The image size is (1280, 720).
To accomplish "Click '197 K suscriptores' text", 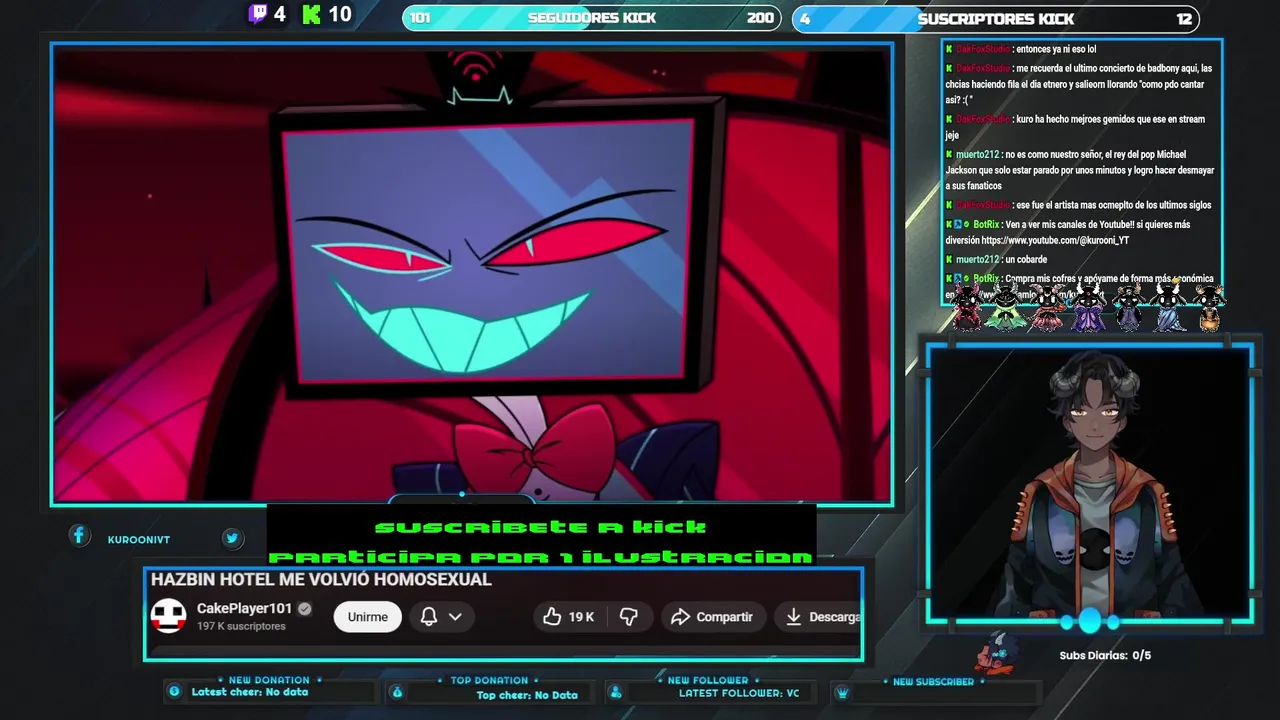I will click(x=241, y=626).
